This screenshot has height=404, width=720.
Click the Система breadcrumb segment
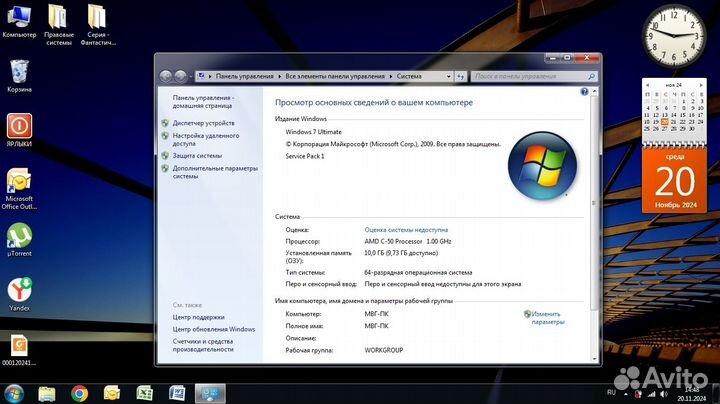coord(409,77)
